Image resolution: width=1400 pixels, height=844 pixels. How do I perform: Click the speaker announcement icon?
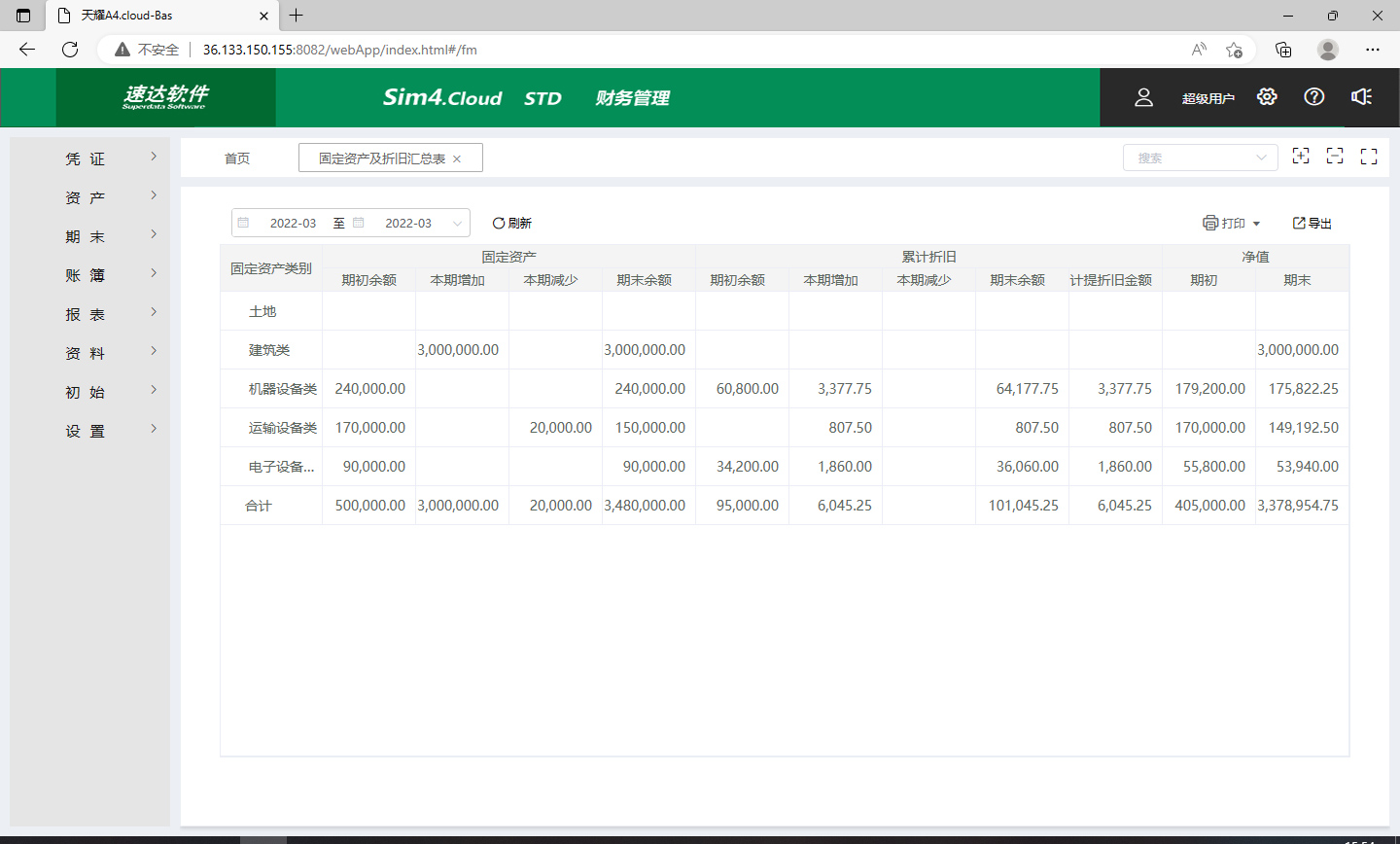tap(1361, 97)
